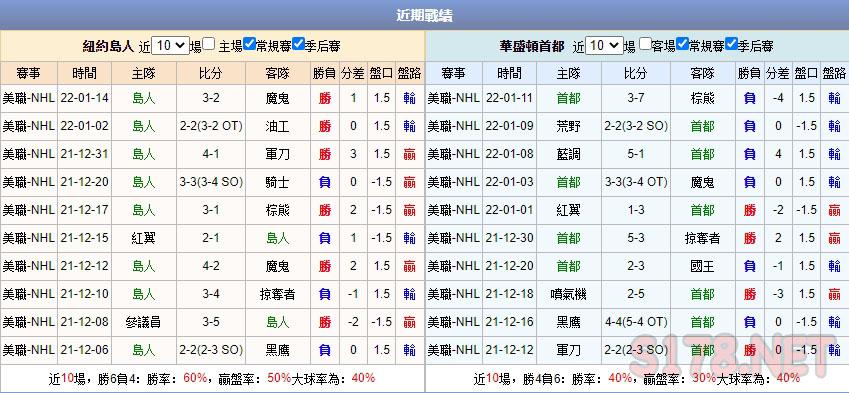Click 軍刀 in the 21-12-31 row
Viewport: 849px width, 393px height.
pos(278,154)
